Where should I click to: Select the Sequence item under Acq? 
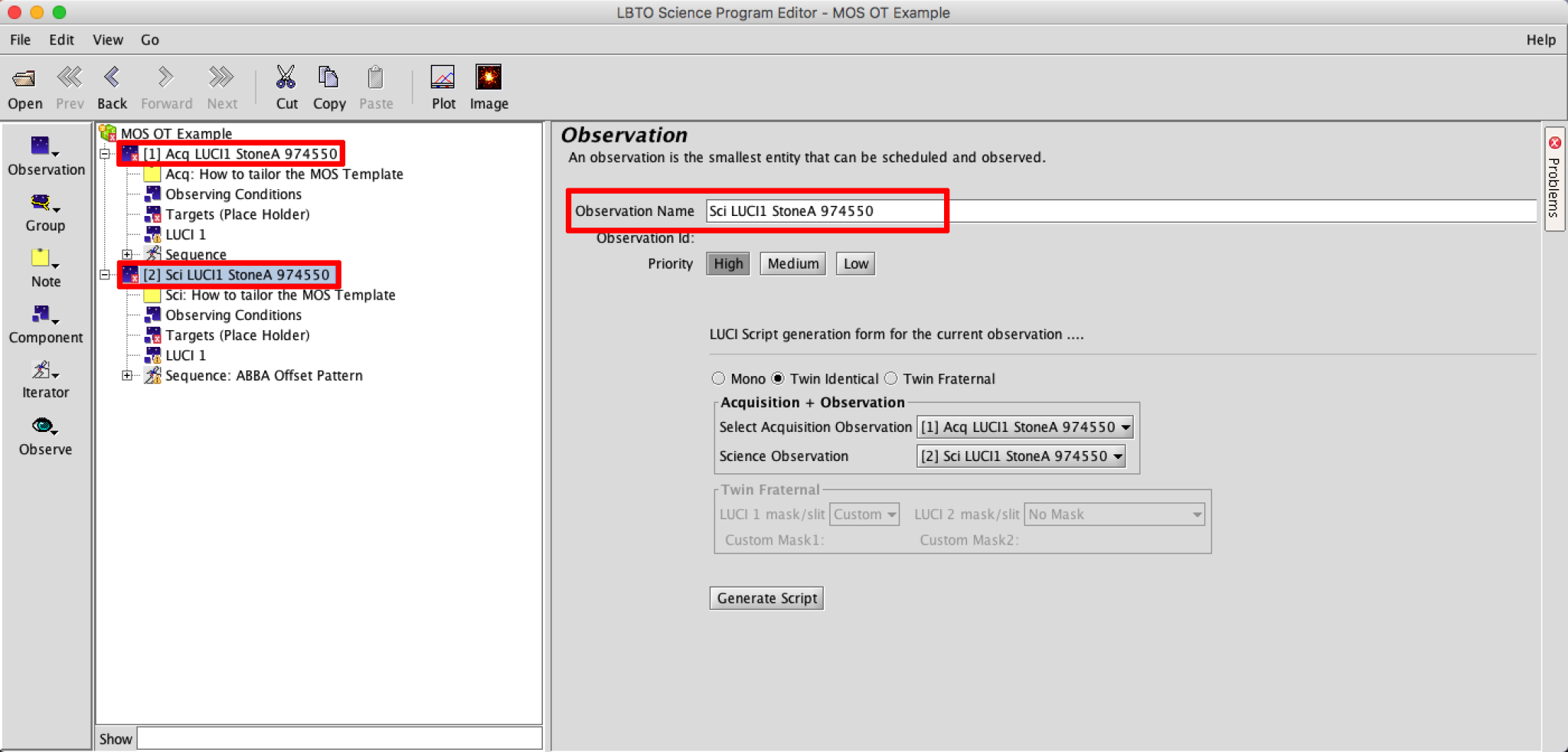196,254
